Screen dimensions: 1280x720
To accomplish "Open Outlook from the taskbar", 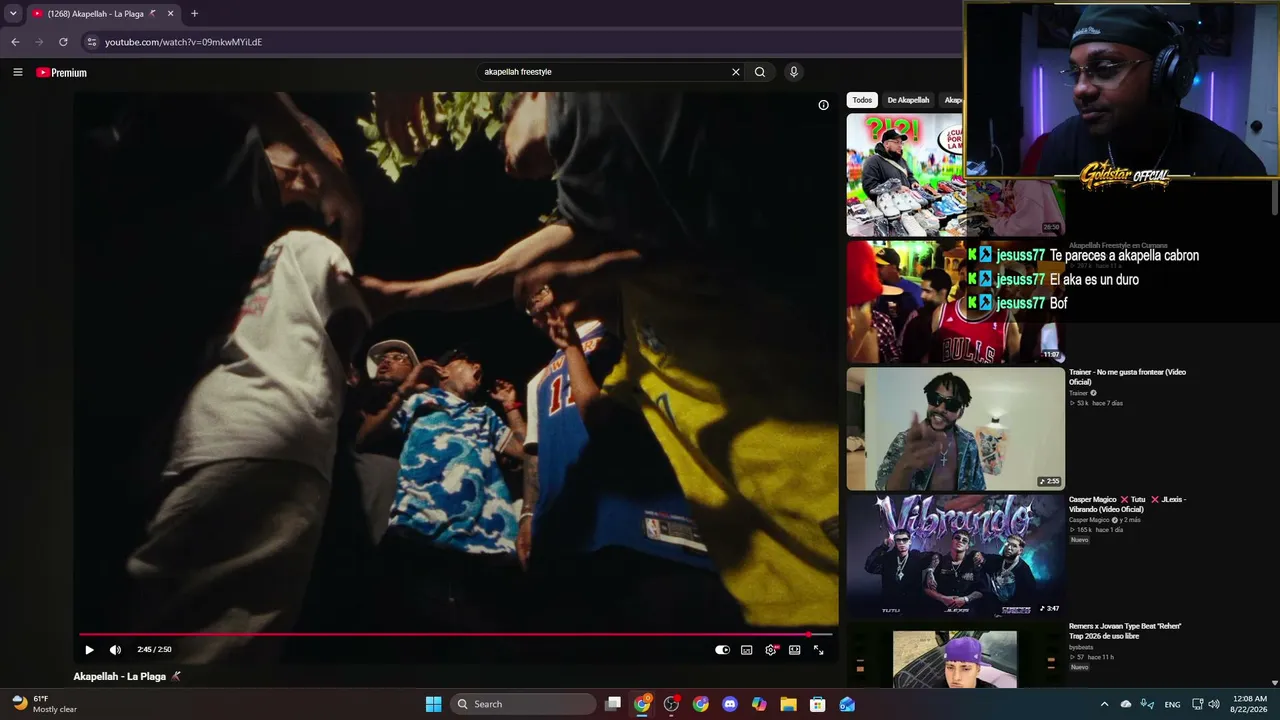I will 847,704.
